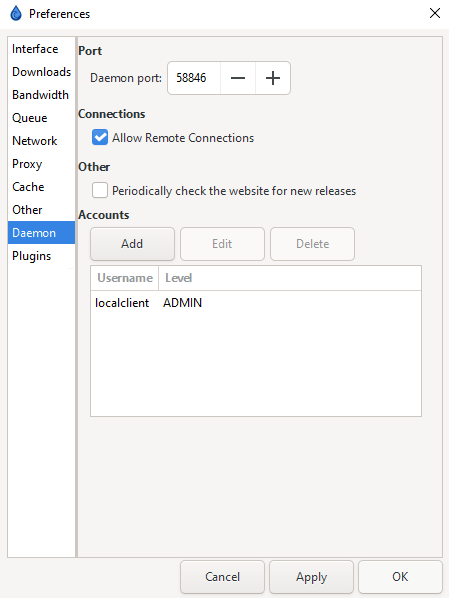
Task: Enable periodic check for new releases
Action: [x=100, y=190]
